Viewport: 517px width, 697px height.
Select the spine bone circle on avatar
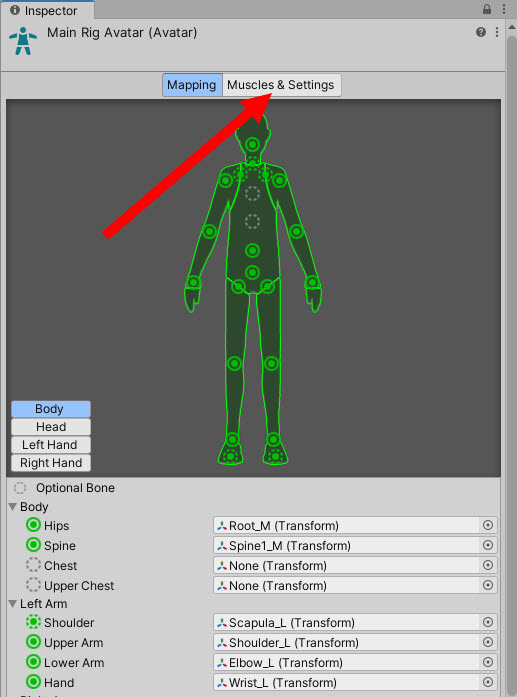click(x=252, y=250)
